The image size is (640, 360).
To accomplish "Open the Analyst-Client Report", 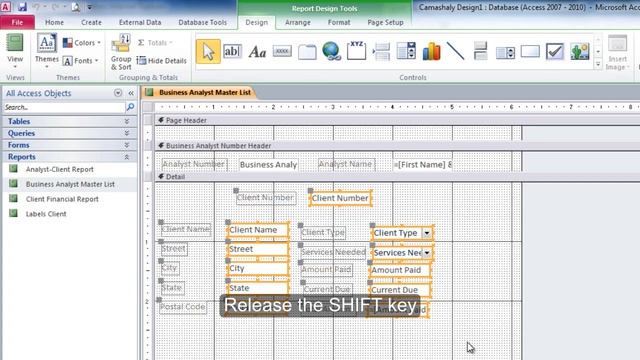I will [x=60, y=169].
